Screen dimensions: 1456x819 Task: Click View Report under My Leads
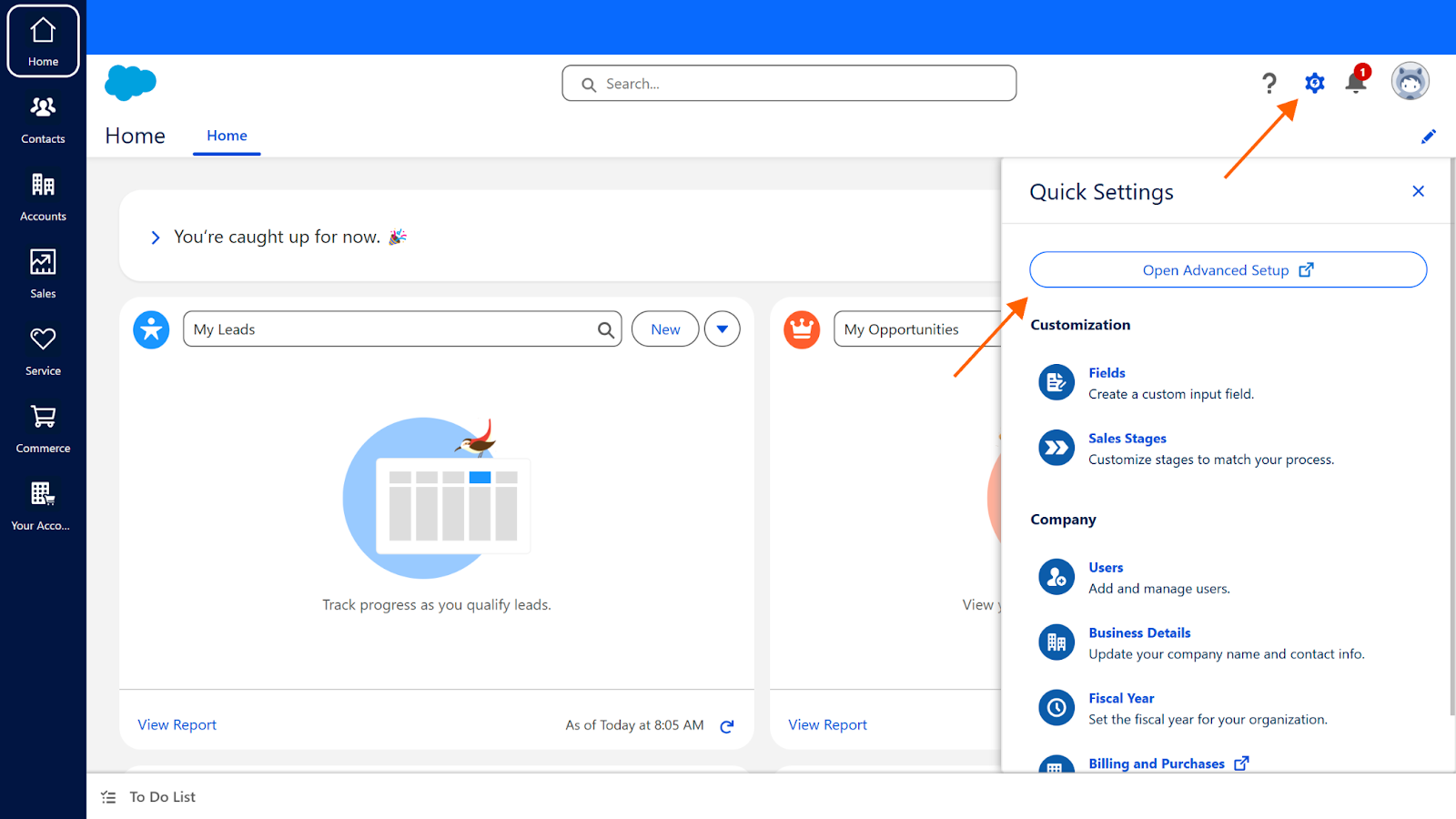click(177, 725)
